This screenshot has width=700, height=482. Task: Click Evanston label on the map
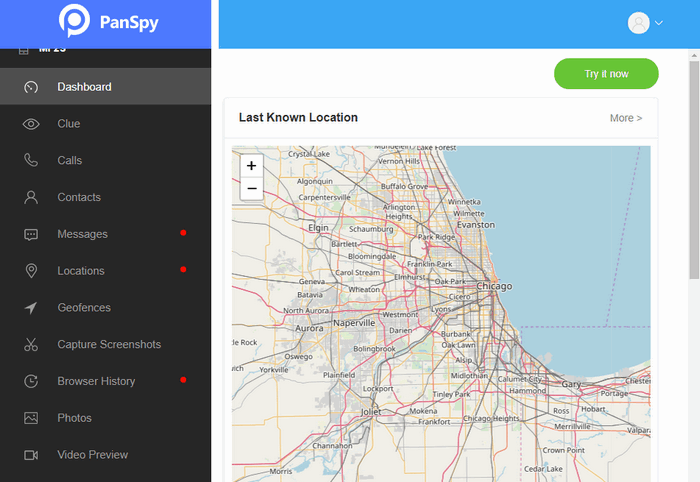(476, 225)
